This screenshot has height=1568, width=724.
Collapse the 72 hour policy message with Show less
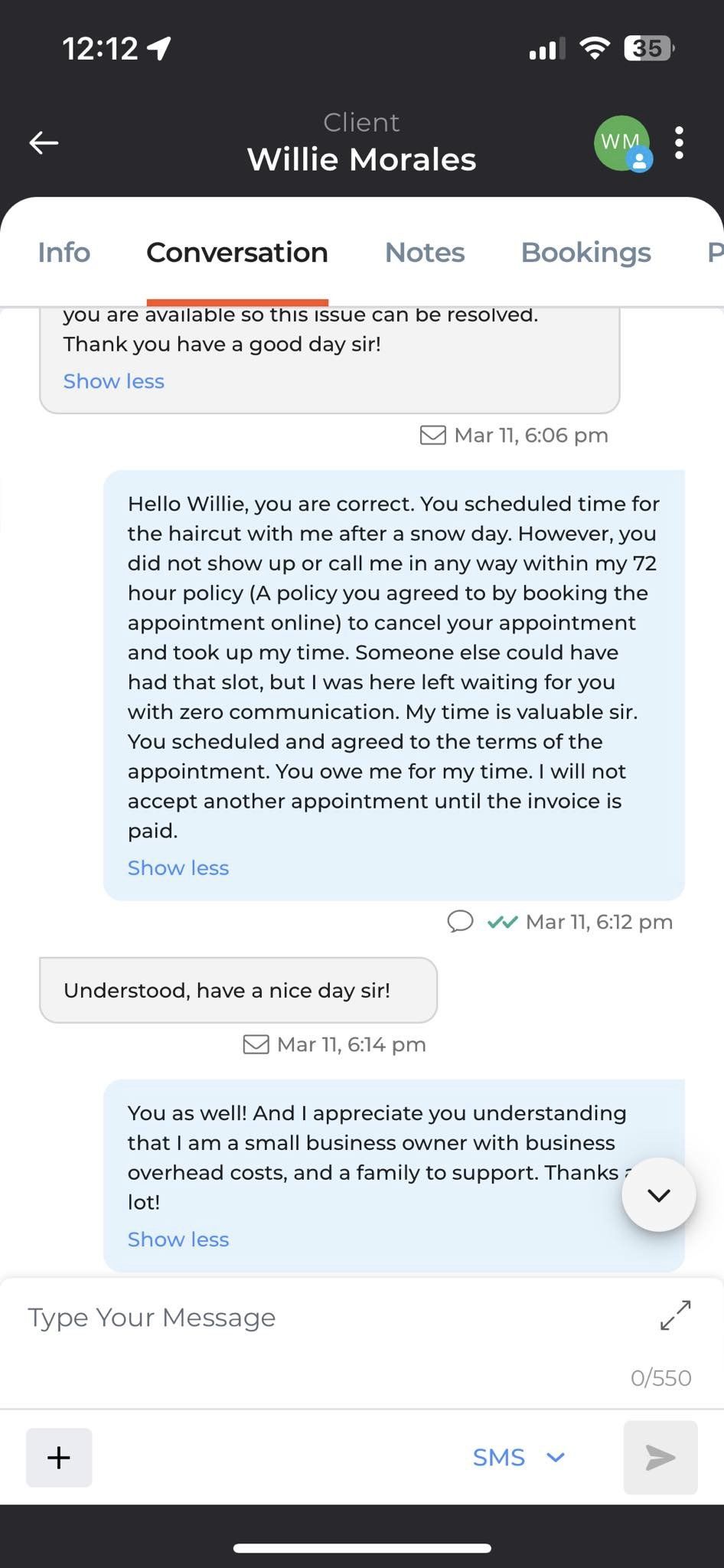coord(178,867)
